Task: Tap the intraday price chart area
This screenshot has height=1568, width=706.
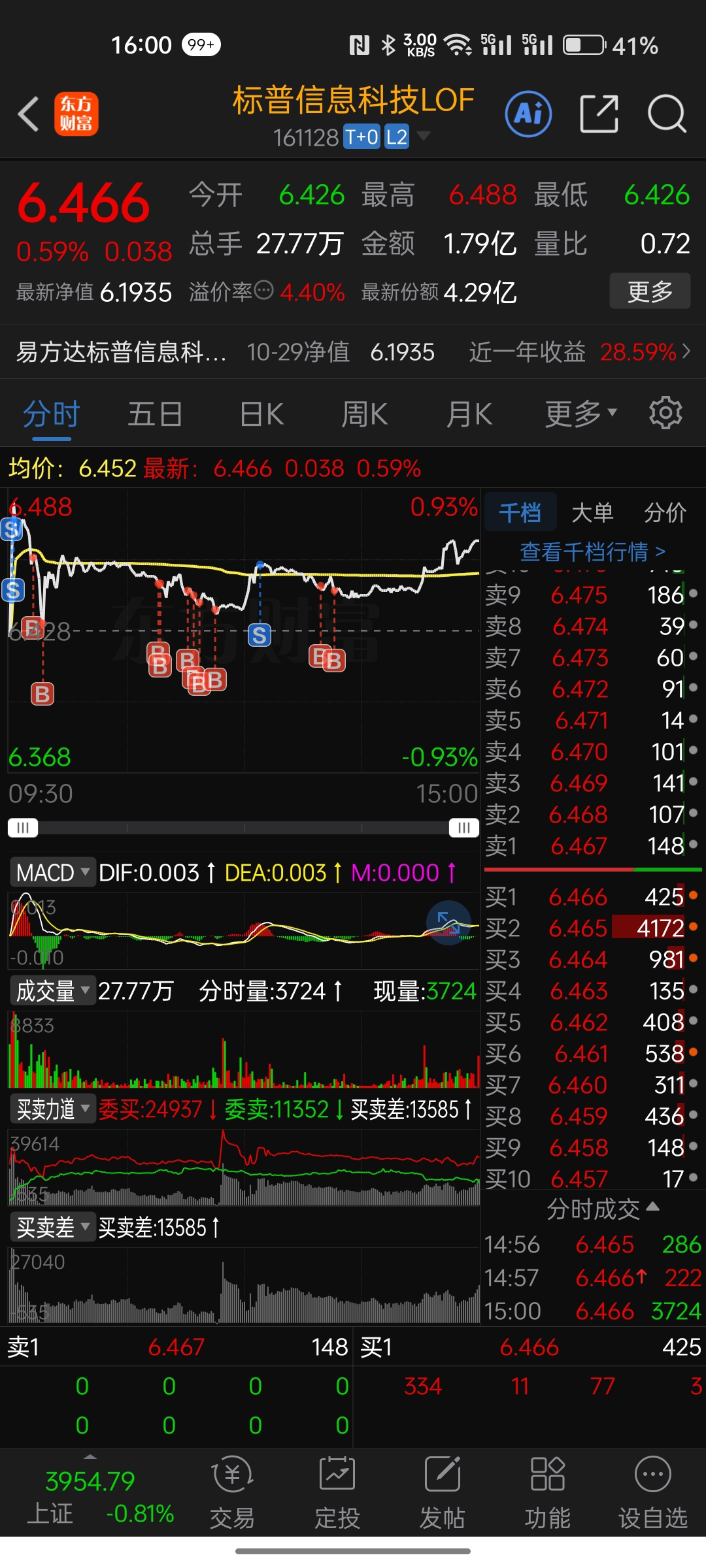Action: pyautogui.click(x=243, y=630)
